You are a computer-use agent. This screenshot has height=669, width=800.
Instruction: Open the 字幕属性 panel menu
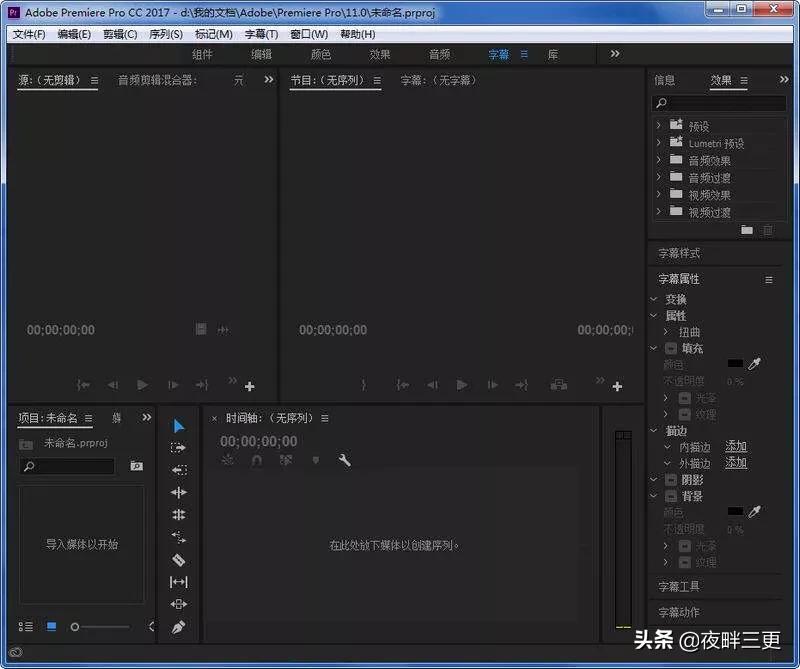769,280
